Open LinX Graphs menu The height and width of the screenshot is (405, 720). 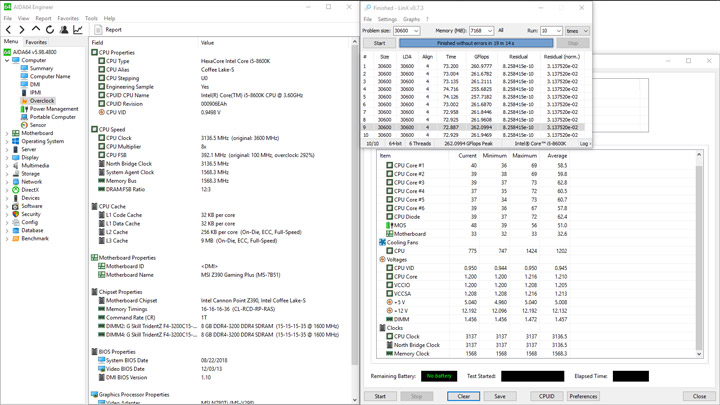pyautogui.click(x=411, y=19)
